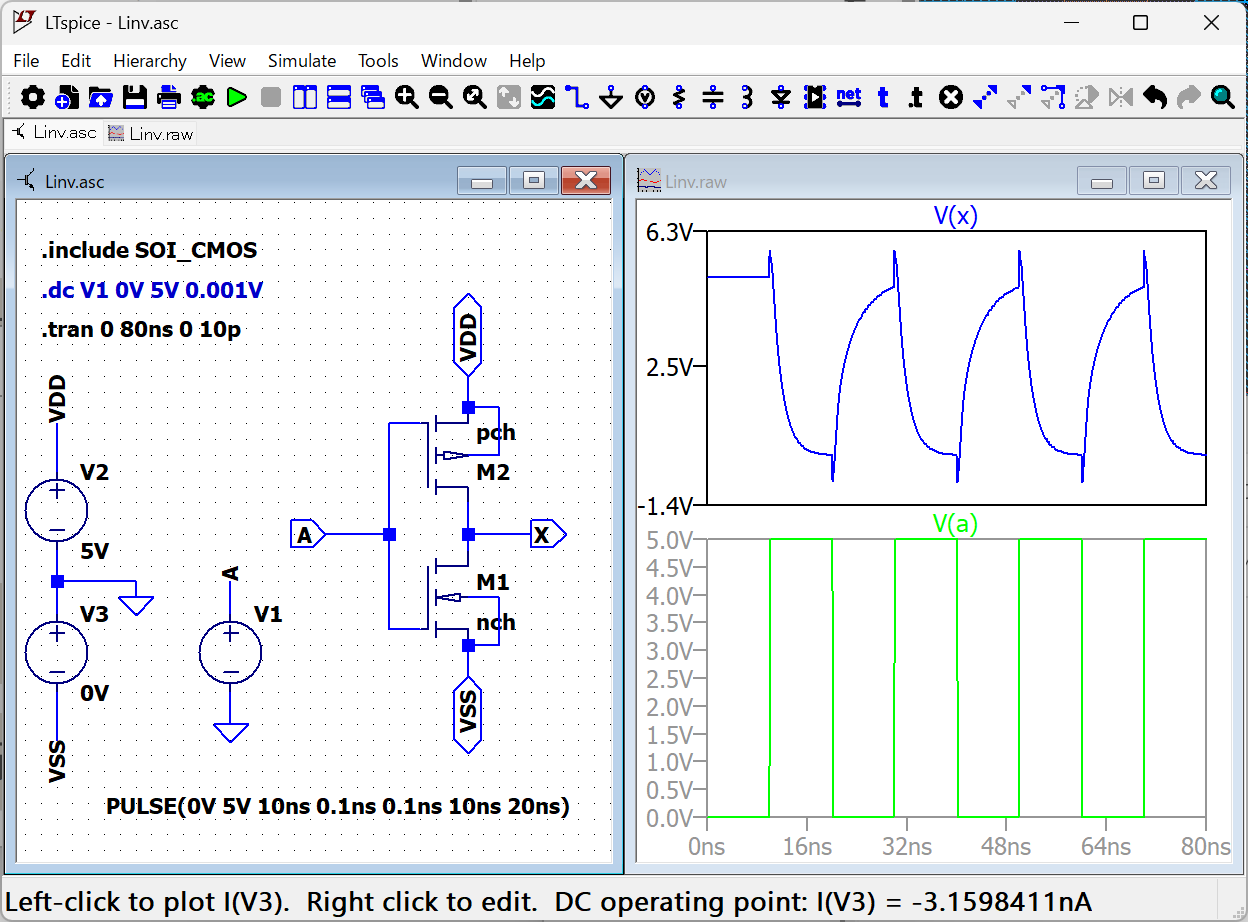The image size is (1248, 922).
Task: Click the V(a) trace label in plot
Action: point(955,524)
